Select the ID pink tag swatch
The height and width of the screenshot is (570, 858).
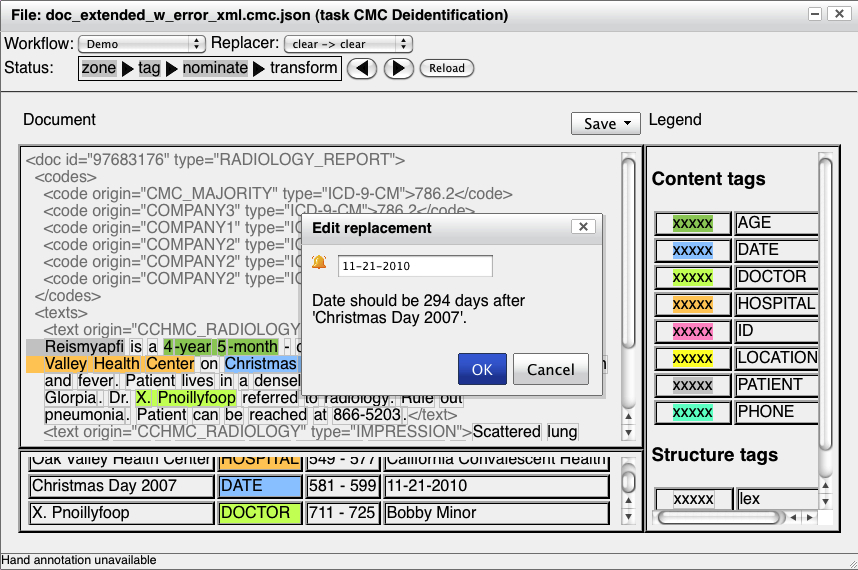(x=692, y=331)
